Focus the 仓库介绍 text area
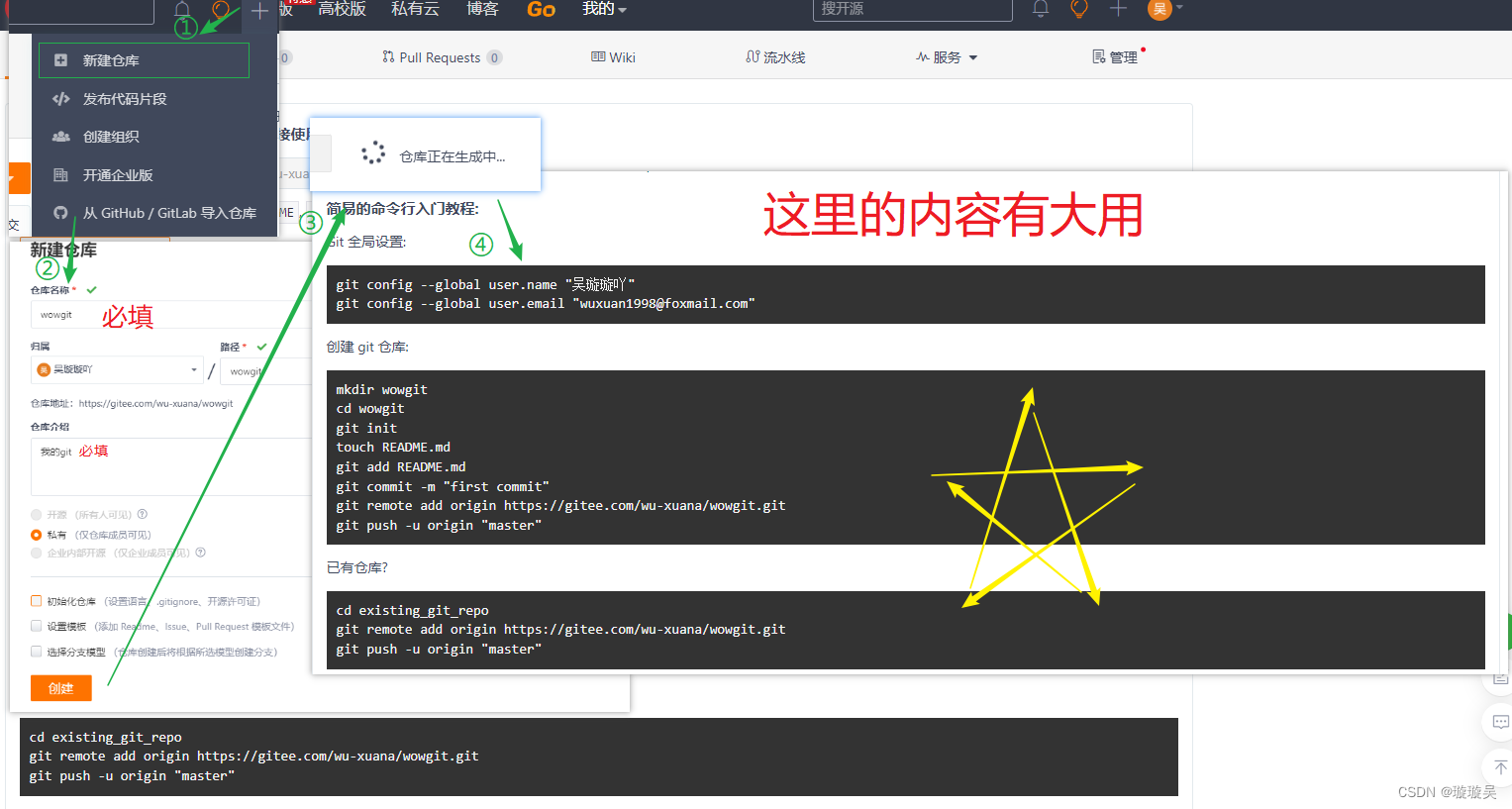The height and width of the screenshot is (809, 1512). point(170,466)
